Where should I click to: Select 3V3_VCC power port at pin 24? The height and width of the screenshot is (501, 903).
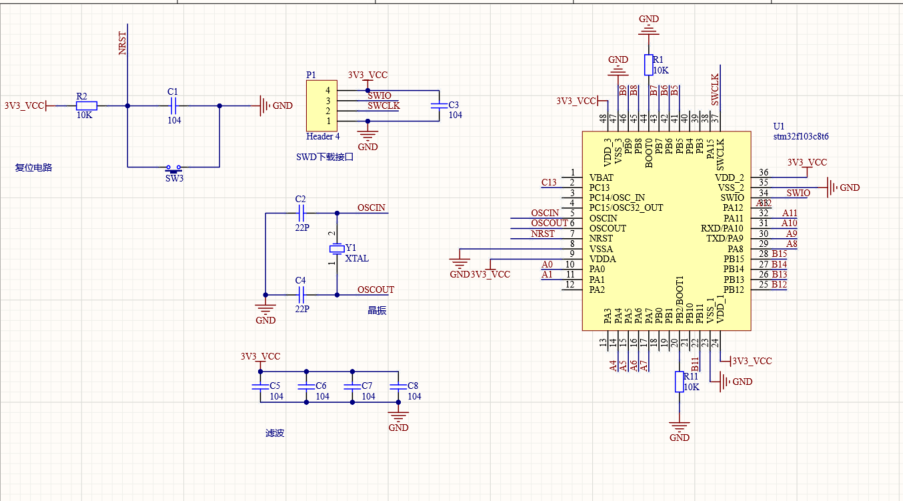tap(746, 361)
